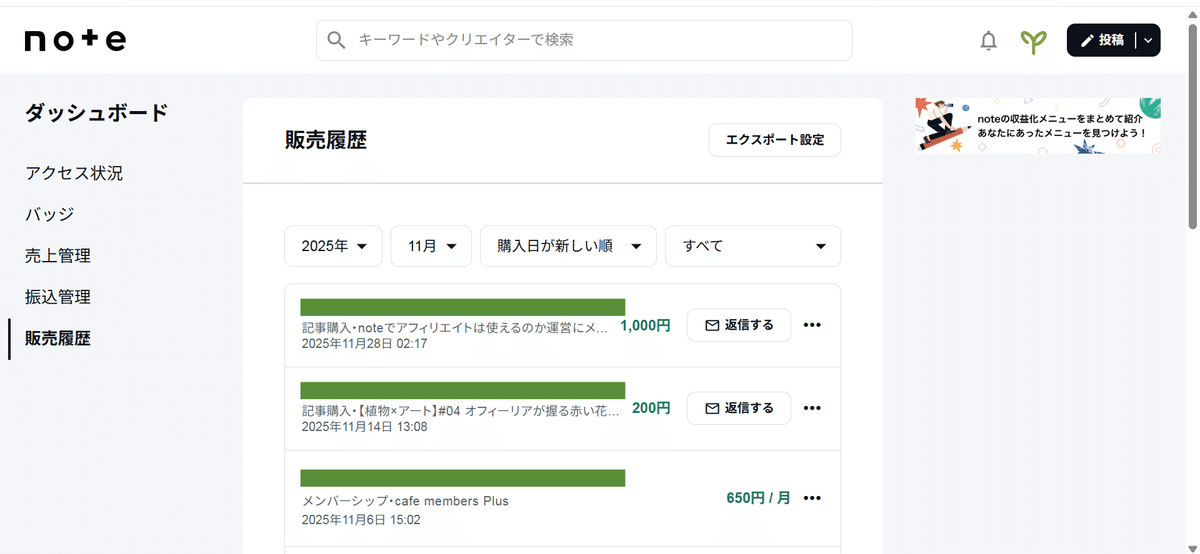1200x554 pixels.
Task: Open the すべて filter dropdown
Action: point(753,246)
